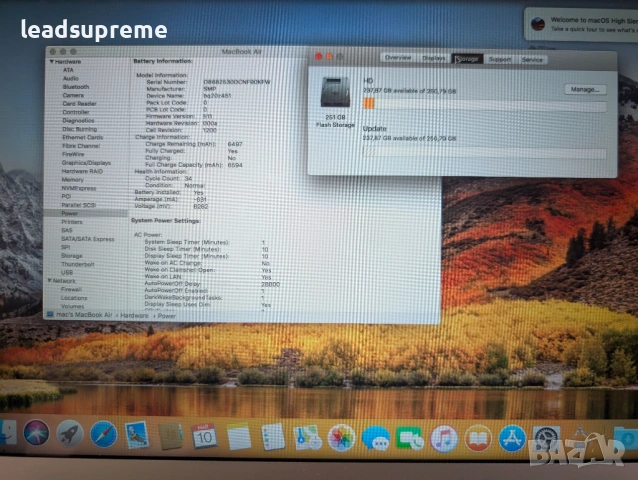Open Reminders list icon in Dock
This screenshot has height=480, width=638.
273,437
